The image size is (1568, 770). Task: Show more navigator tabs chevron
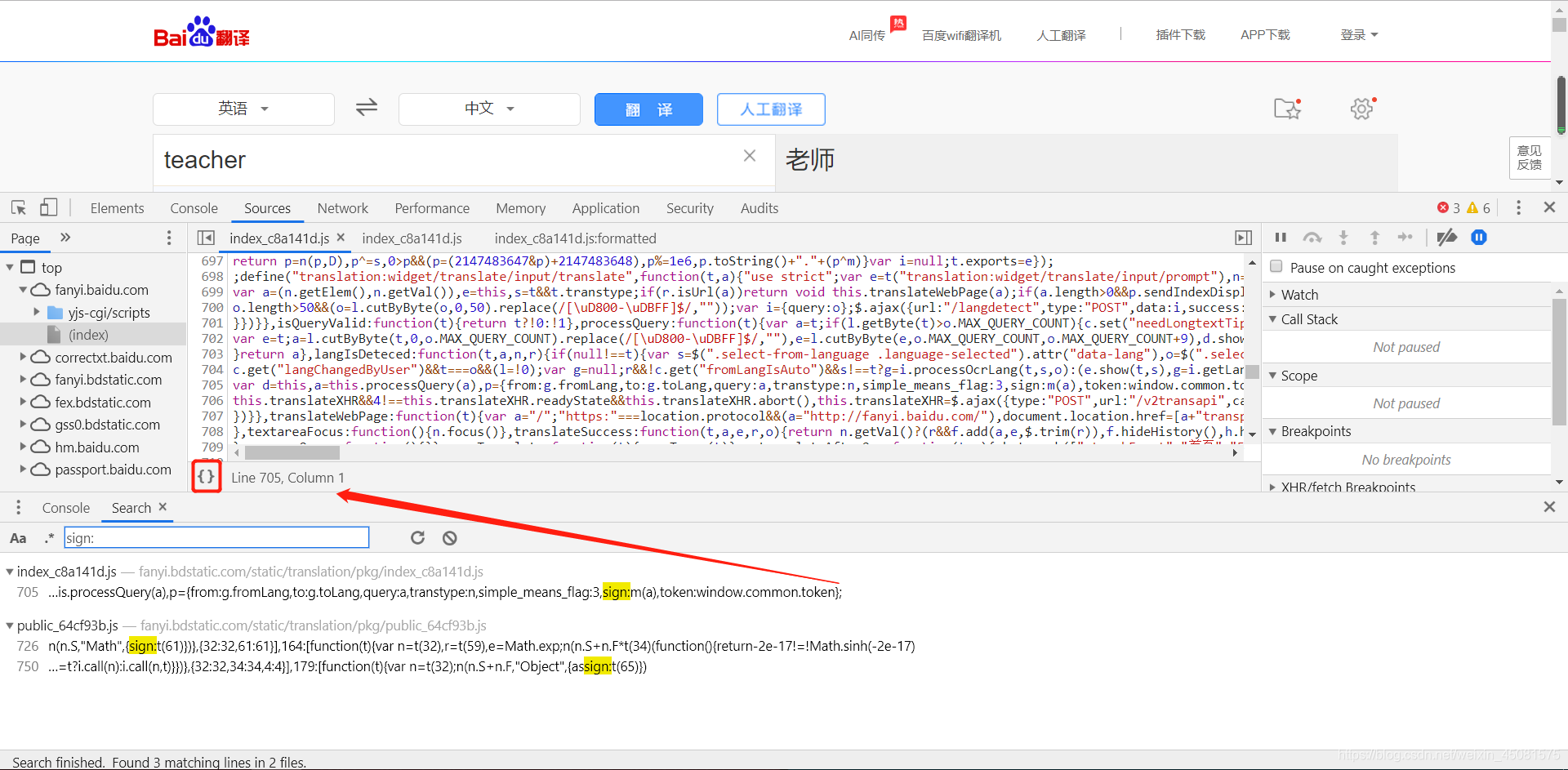pyautogui.click(x=65, y=238)
